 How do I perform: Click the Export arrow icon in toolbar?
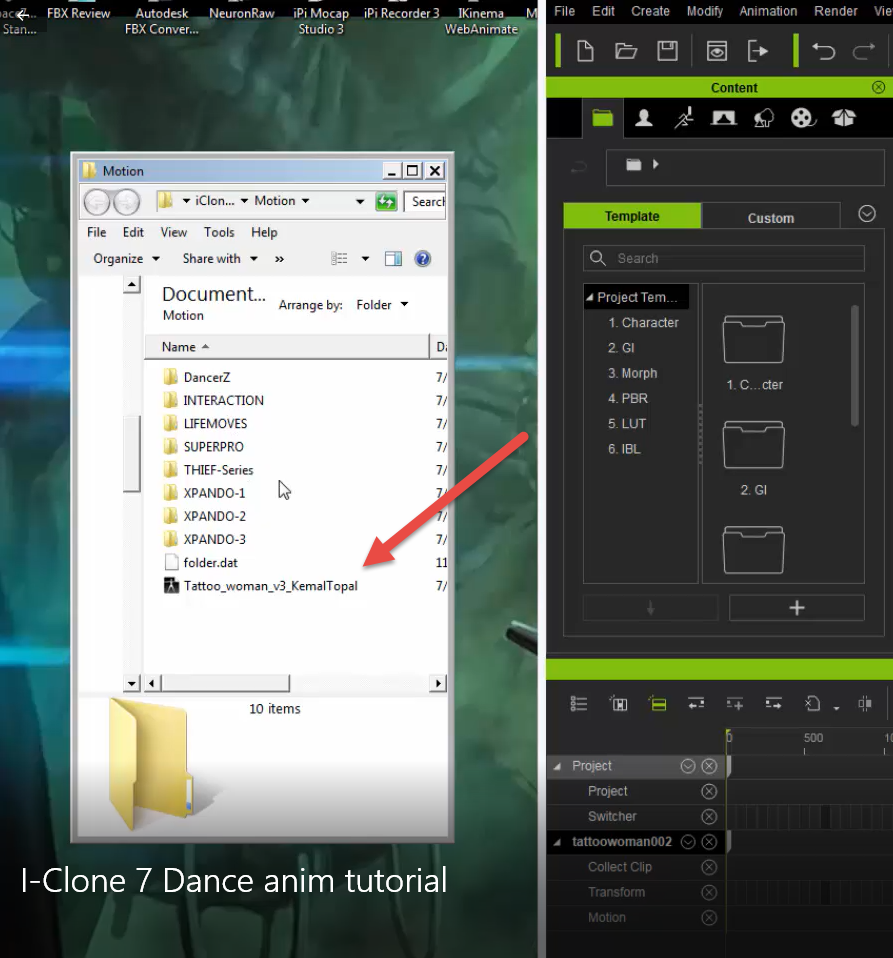click(758, 51)
